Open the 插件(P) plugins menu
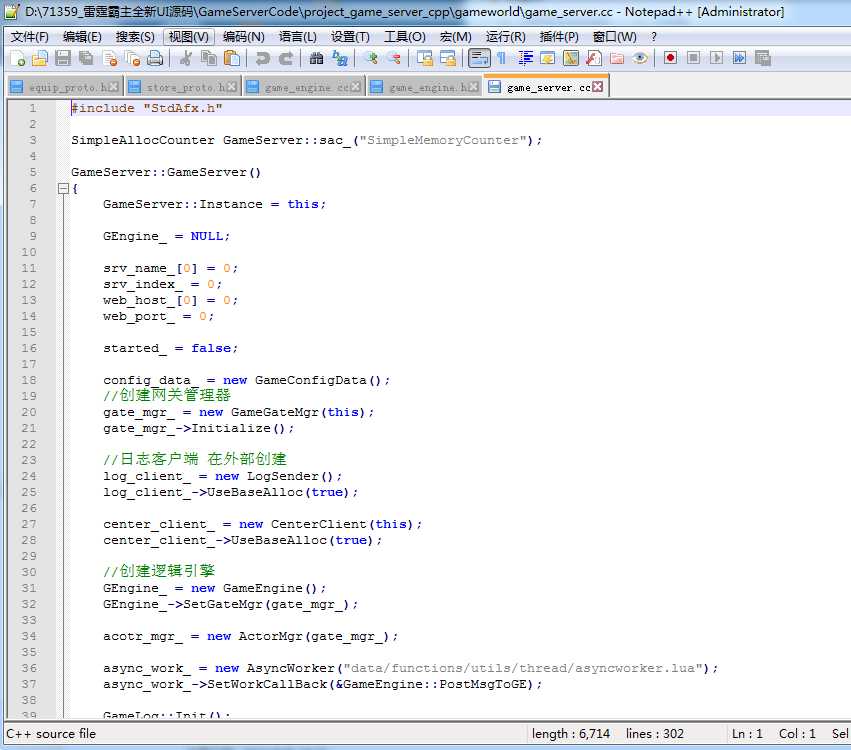This screenshot has height=750, width=851. [558, 37]
